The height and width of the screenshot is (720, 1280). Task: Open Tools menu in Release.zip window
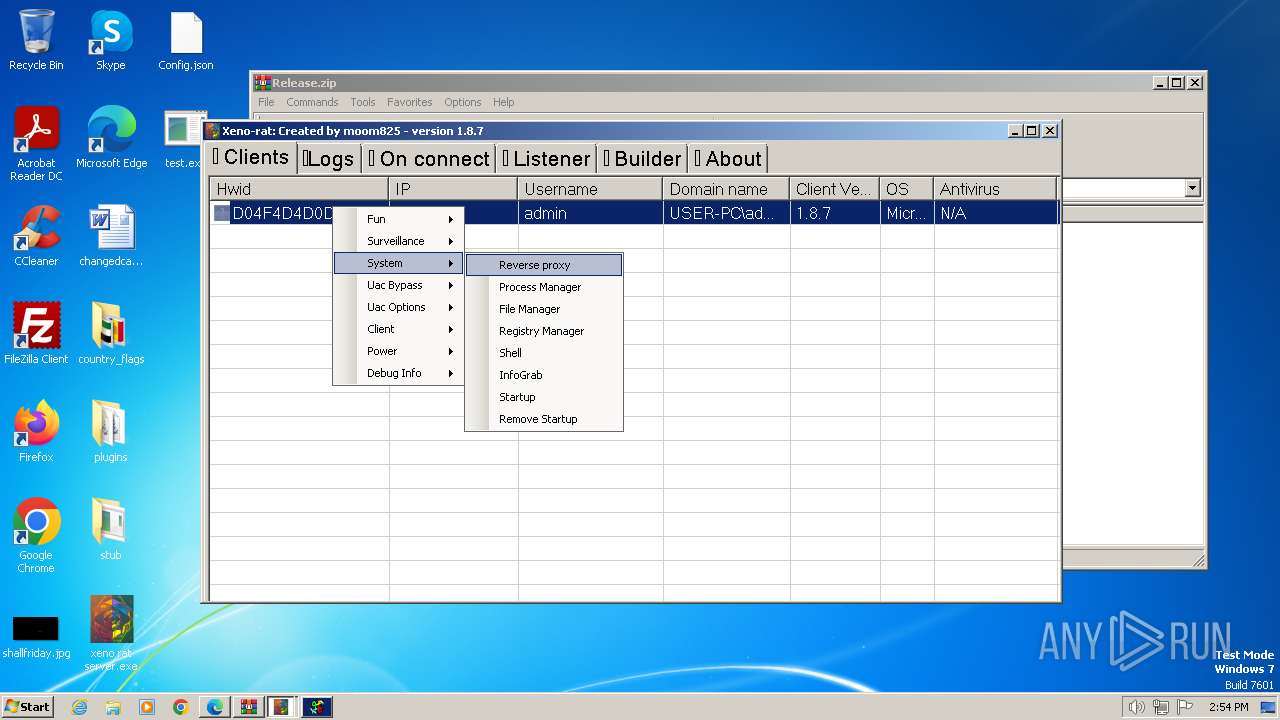[x=363, y=102]
